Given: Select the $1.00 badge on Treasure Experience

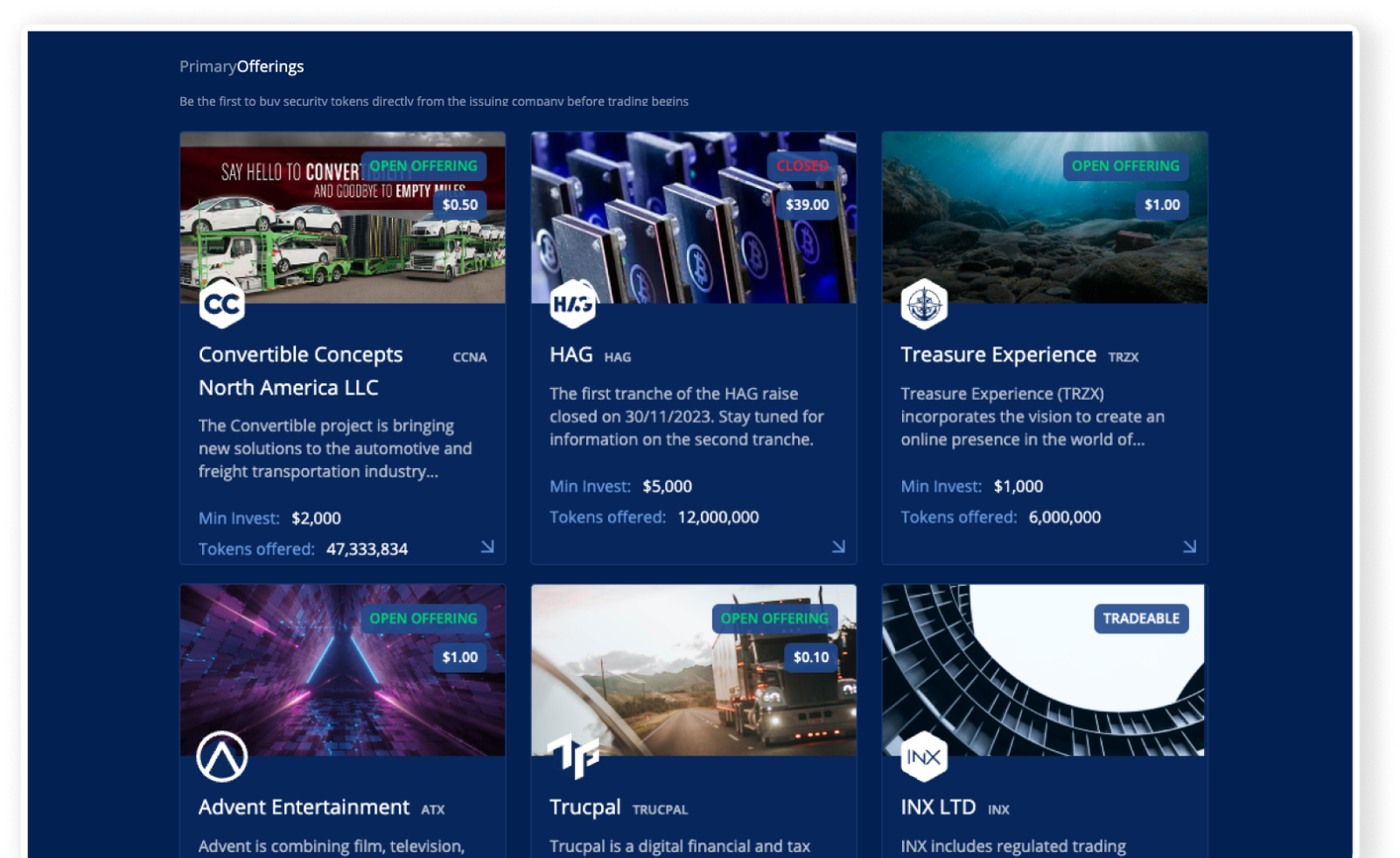Looking at the screenshot, I should coord(1161,205).
